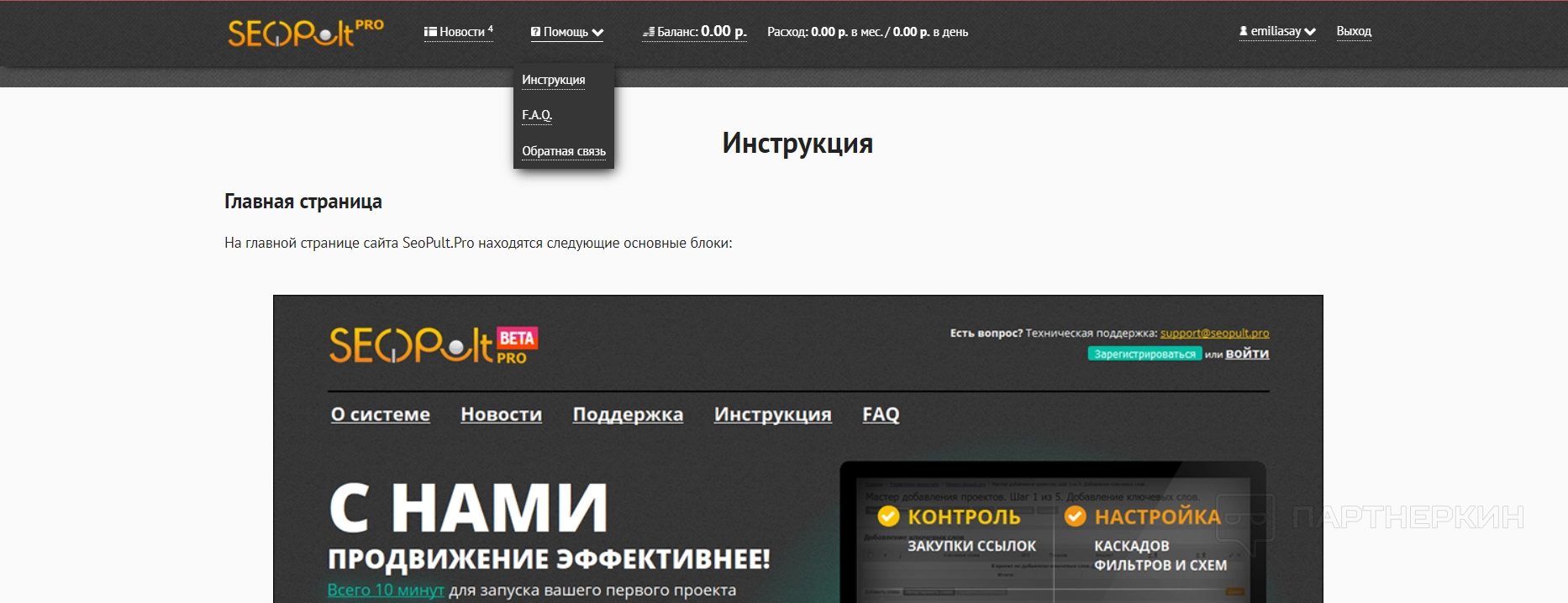Click the Главная страница section heading

click(303, 202)
